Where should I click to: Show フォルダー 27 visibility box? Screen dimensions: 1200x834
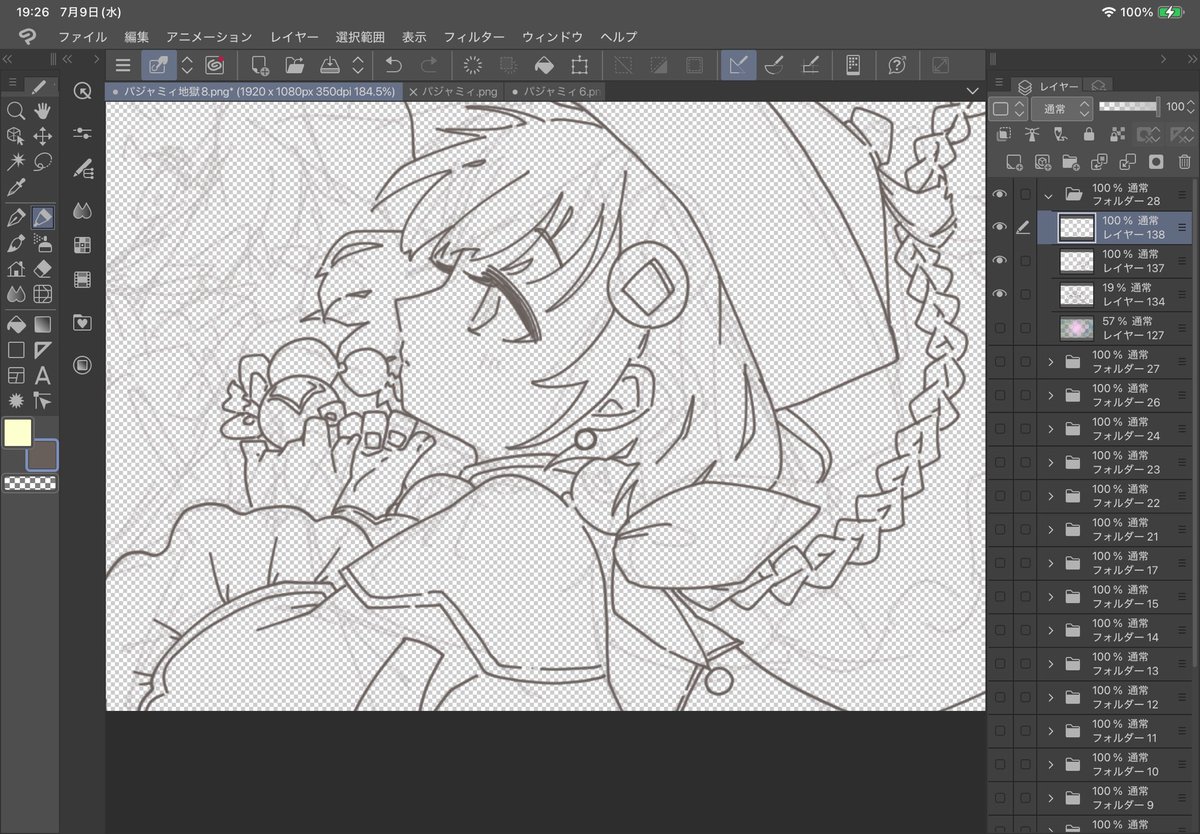tap(999, 361)
